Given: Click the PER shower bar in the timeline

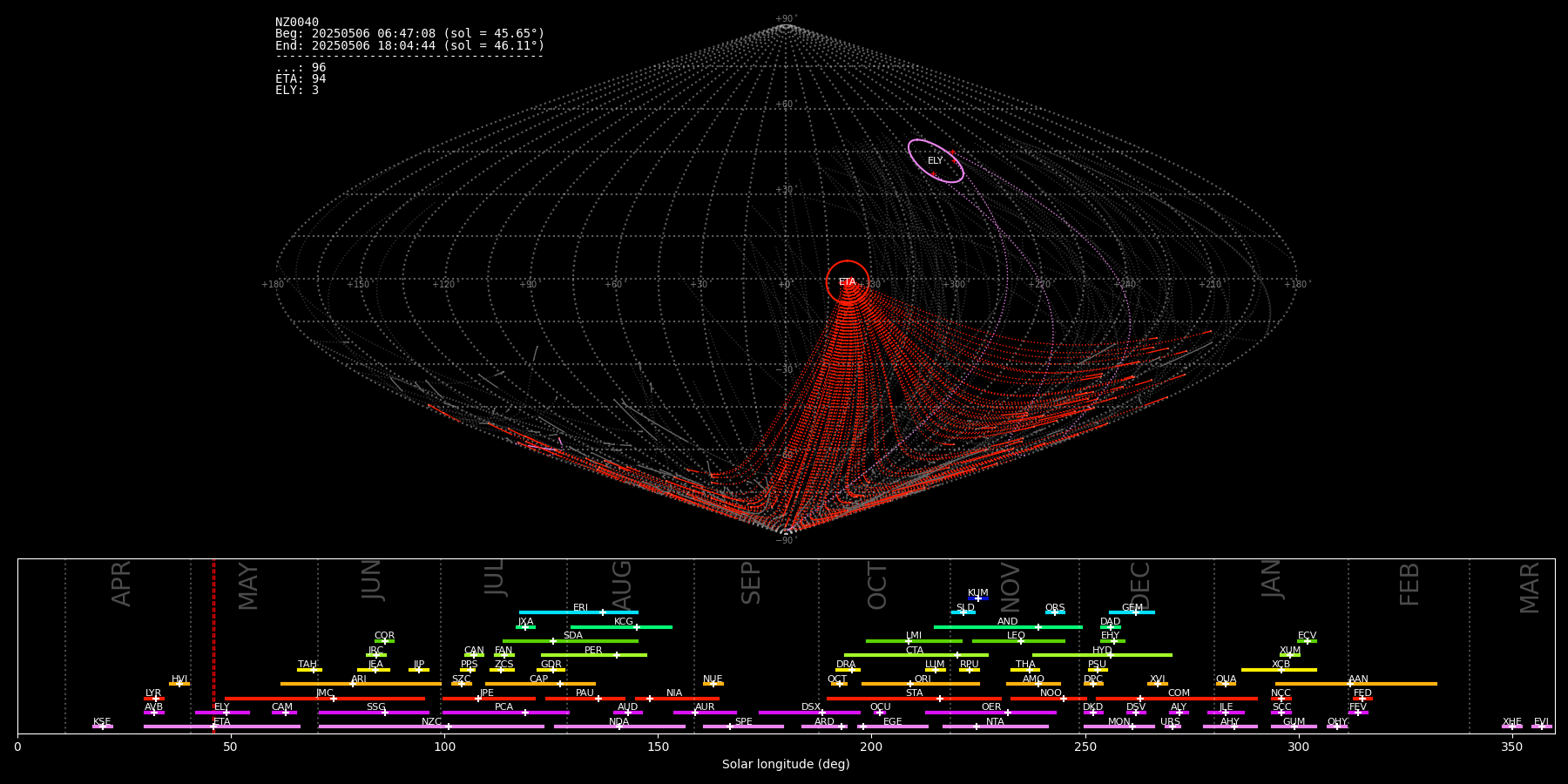Looking at the screenshot, I should pos(594,655).
